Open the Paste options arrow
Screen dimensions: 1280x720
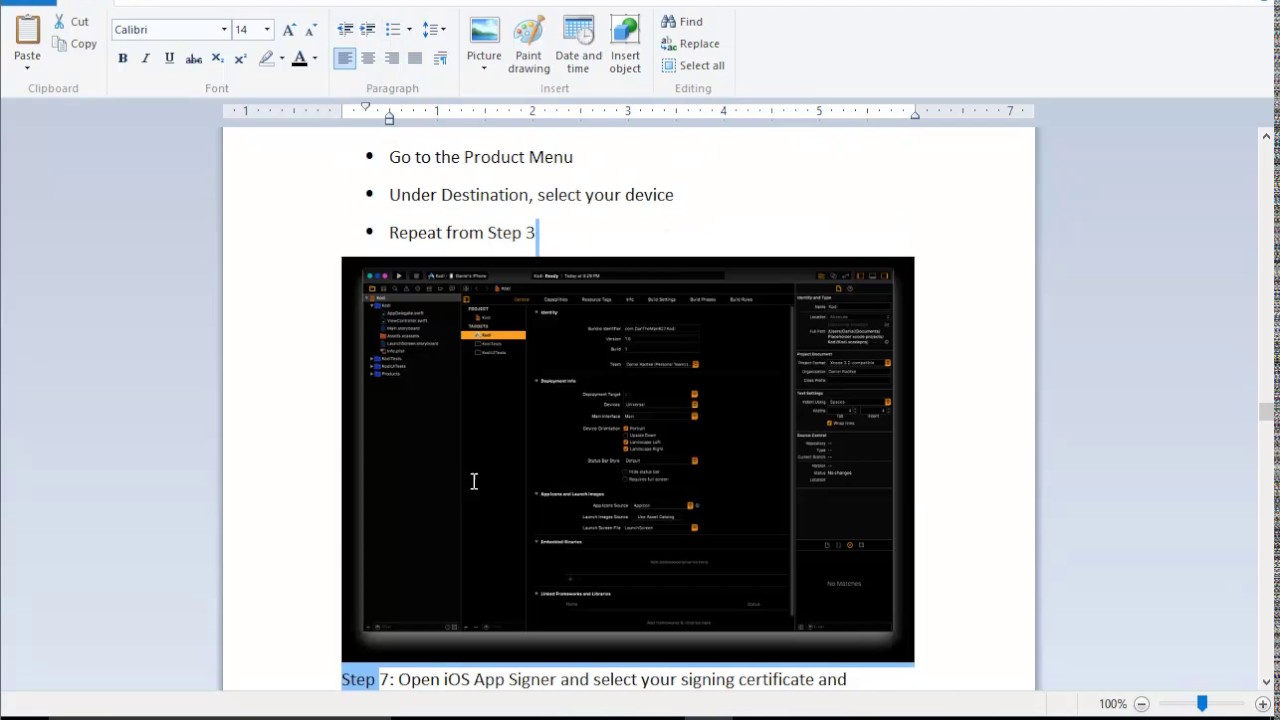point(28,69)
